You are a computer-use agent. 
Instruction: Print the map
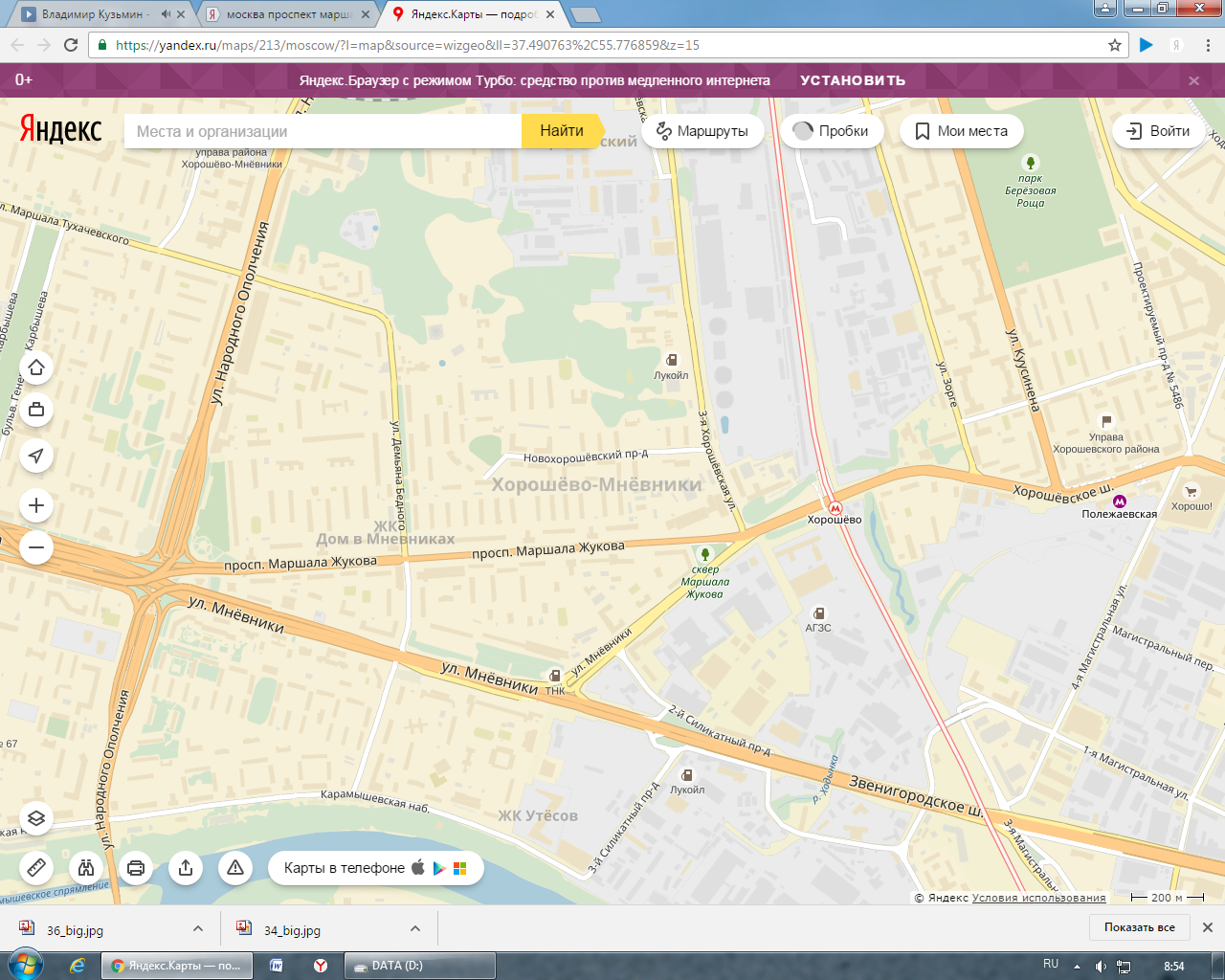pyautogui.click(x=136, y=868)
